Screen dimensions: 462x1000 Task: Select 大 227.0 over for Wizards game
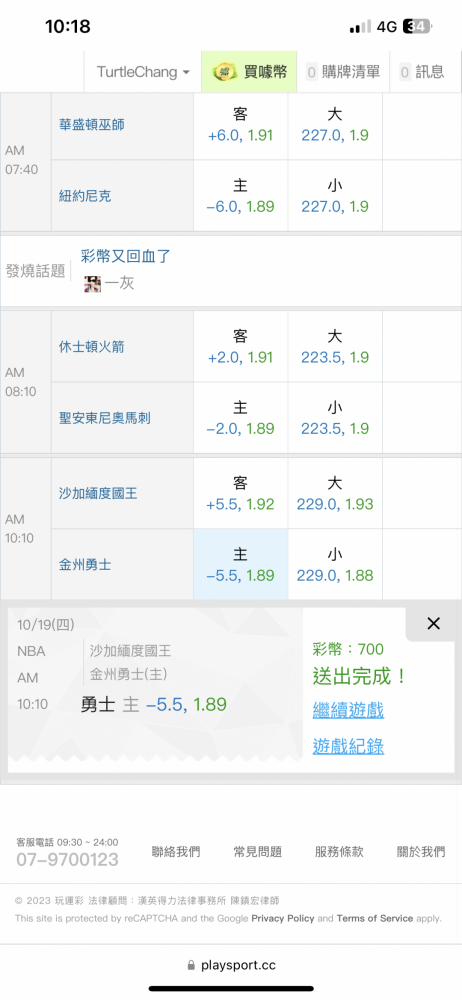[x=335, y=125]
